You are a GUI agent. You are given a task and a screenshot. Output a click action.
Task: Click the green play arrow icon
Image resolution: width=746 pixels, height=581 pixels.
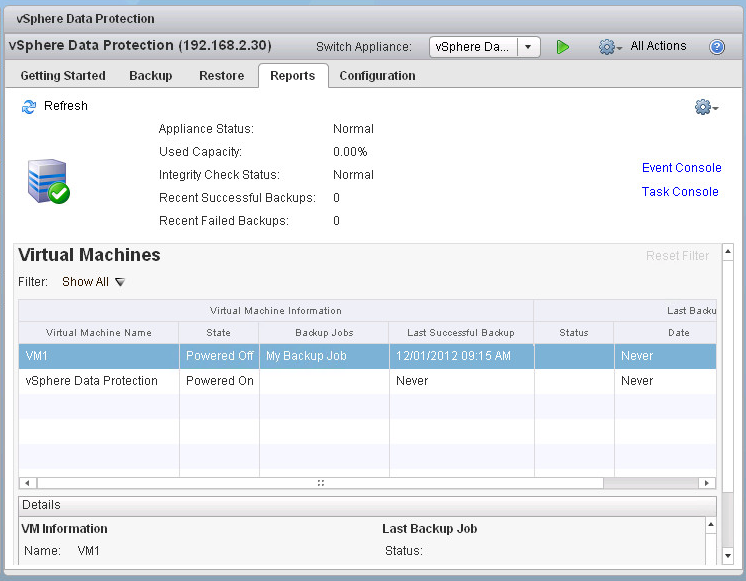tap(562, 47)
